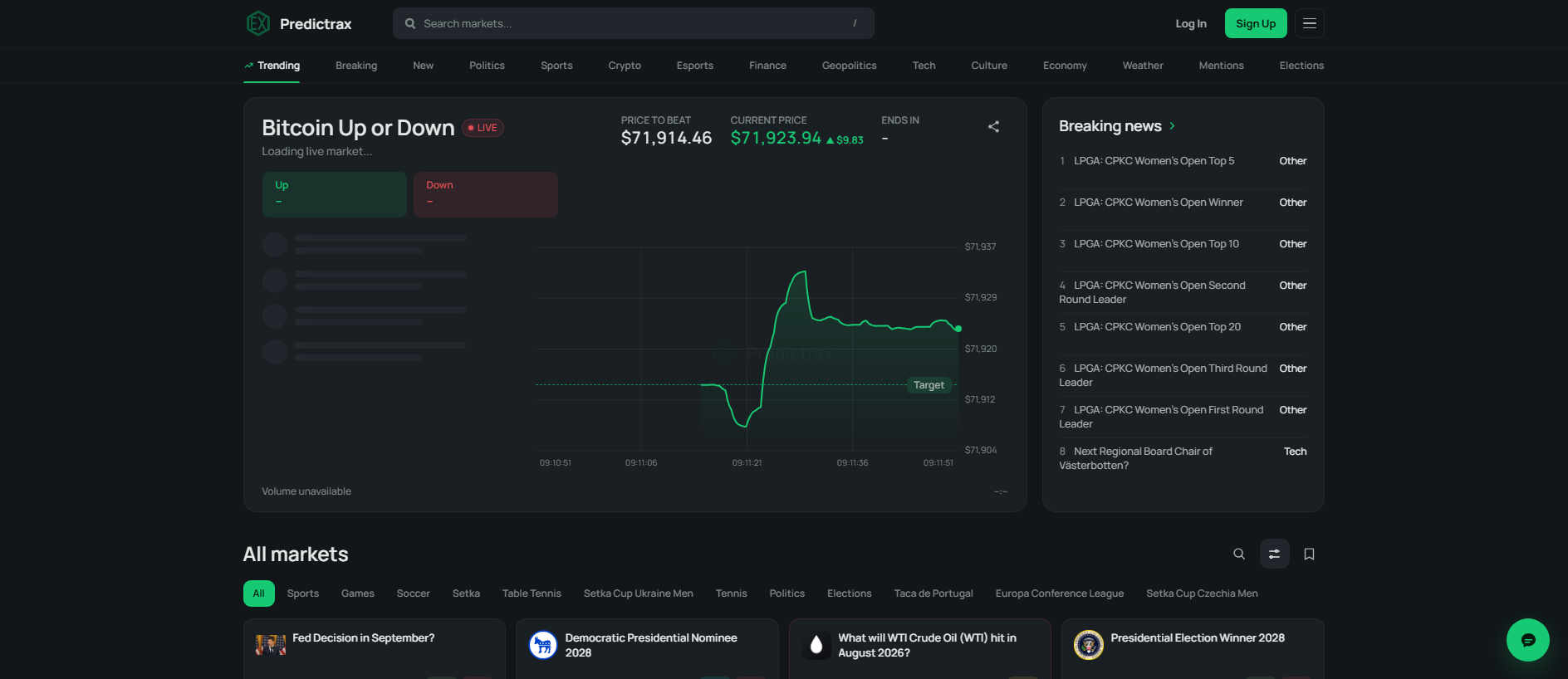
Task: Open the Esports tab
Action: pyautogui.click(x=695, y=66)
